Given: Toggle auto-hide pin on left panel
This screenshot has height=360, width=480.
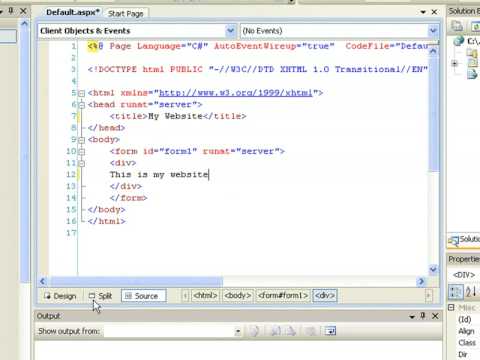Looking at the screenshot, I should 11,11.
